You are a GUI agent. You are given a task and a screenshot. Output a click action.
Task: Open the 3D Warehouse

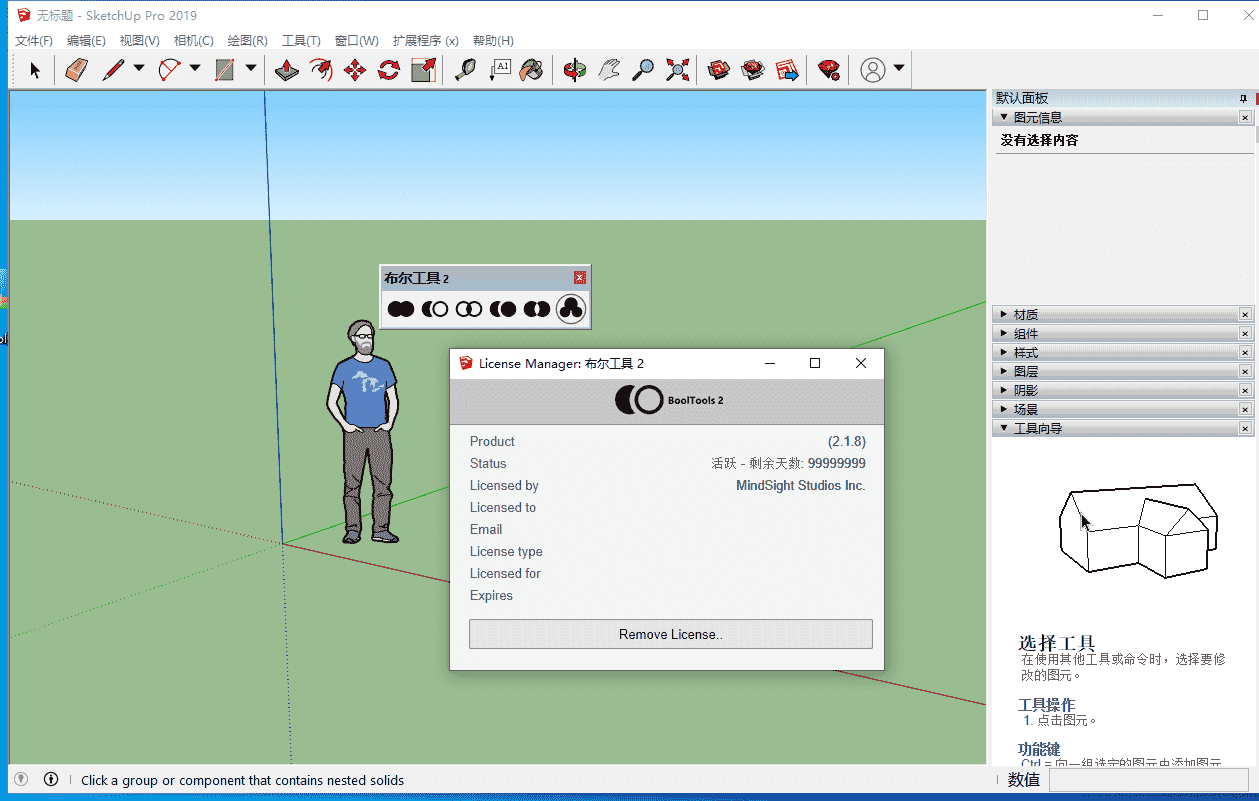719,70
